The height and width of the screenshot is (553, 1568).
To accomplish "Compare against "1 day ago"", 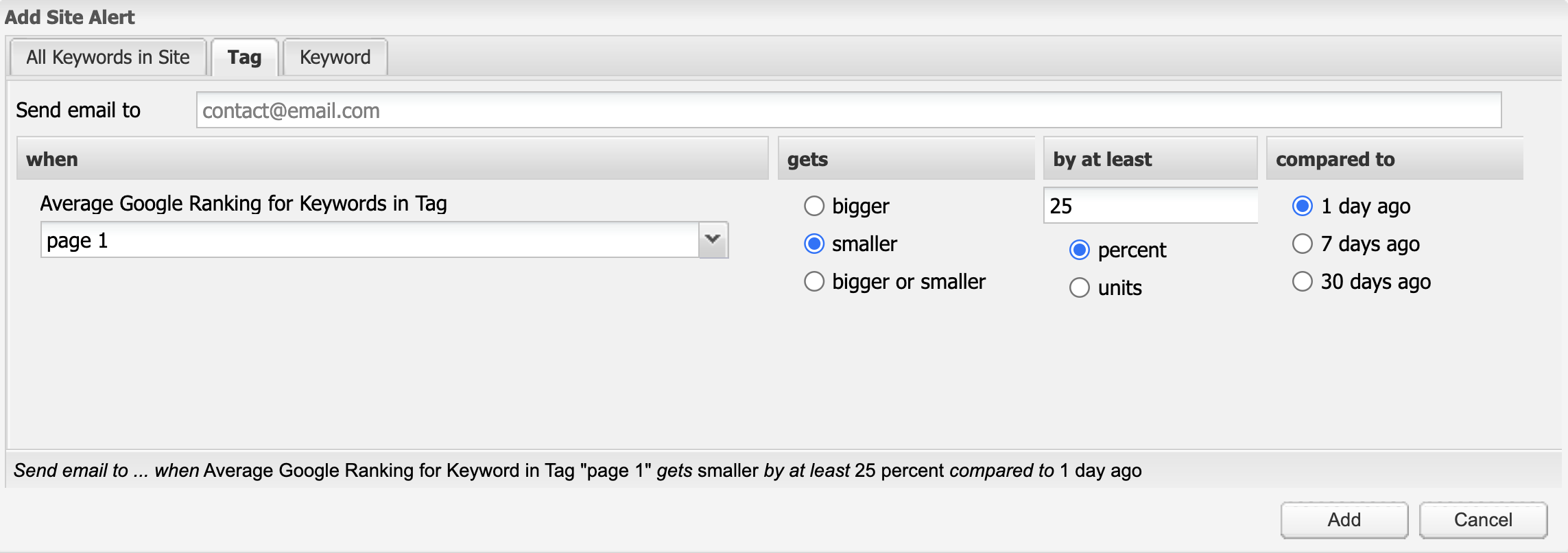I will coord(1302,206).
